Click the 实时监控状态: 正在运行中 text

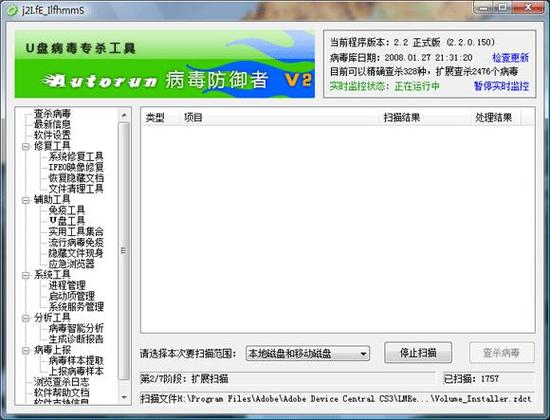click(384, 86)
